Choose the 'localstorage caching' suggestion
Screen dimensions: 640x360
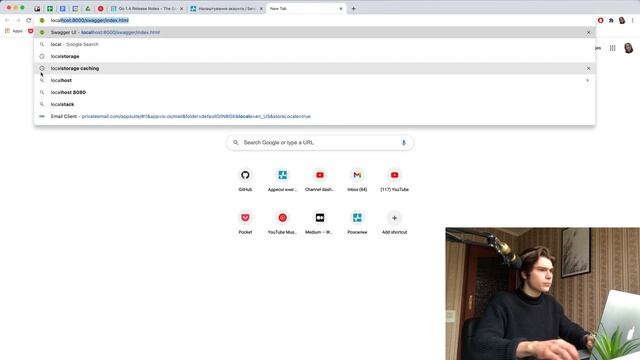[314, 68]
